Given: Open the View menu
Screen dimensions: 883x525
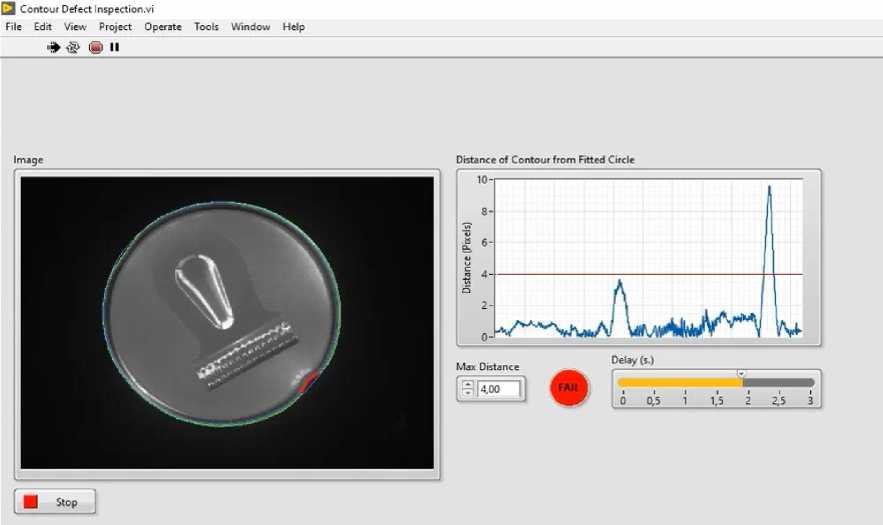Looking at the screenshot, I should (75, 27).
